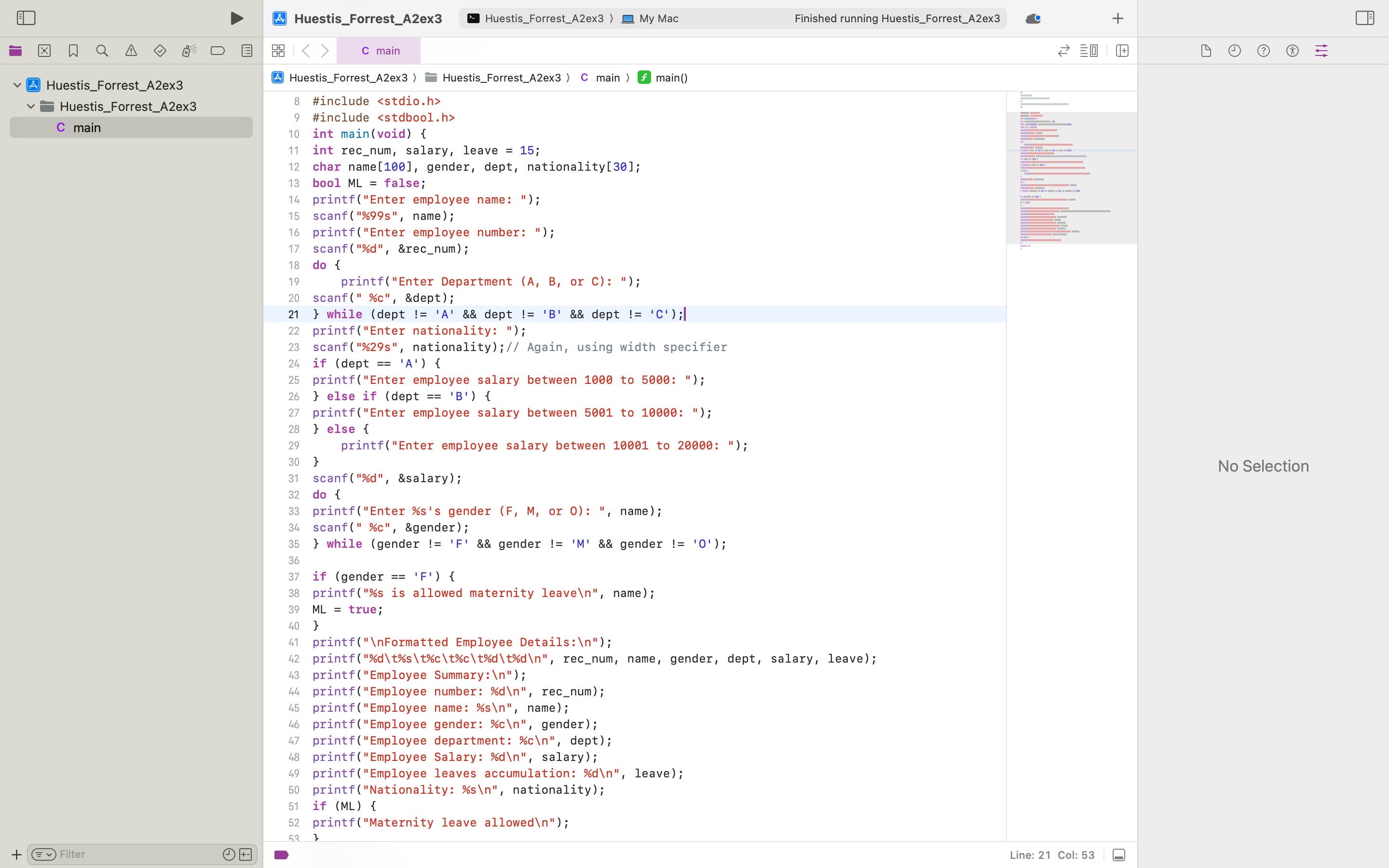The width and height of the screenshot is (1389, 868).
Task: Open the Bookmark navigator
Action: pyautogui.click(x=73, y=51)
